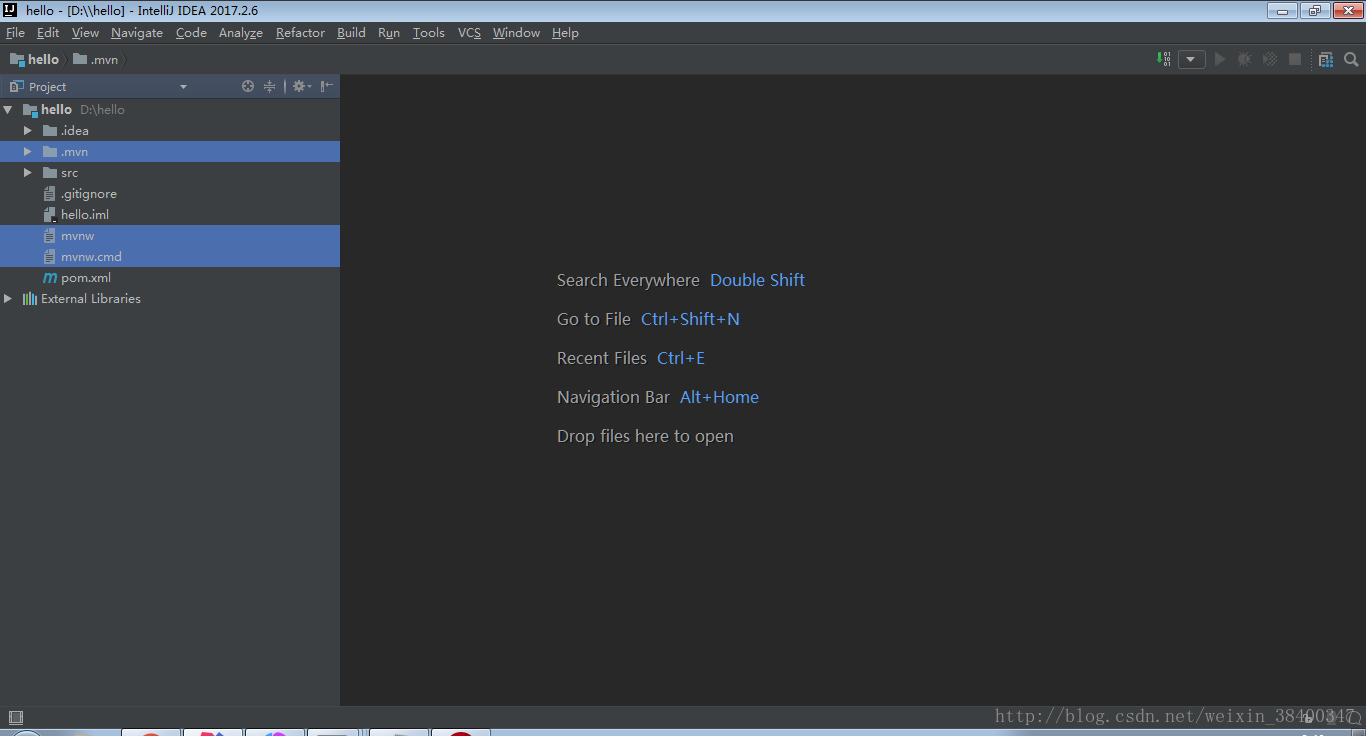Click the Run play icon
Viewport: 1366px width, 736px height.
1220,59
